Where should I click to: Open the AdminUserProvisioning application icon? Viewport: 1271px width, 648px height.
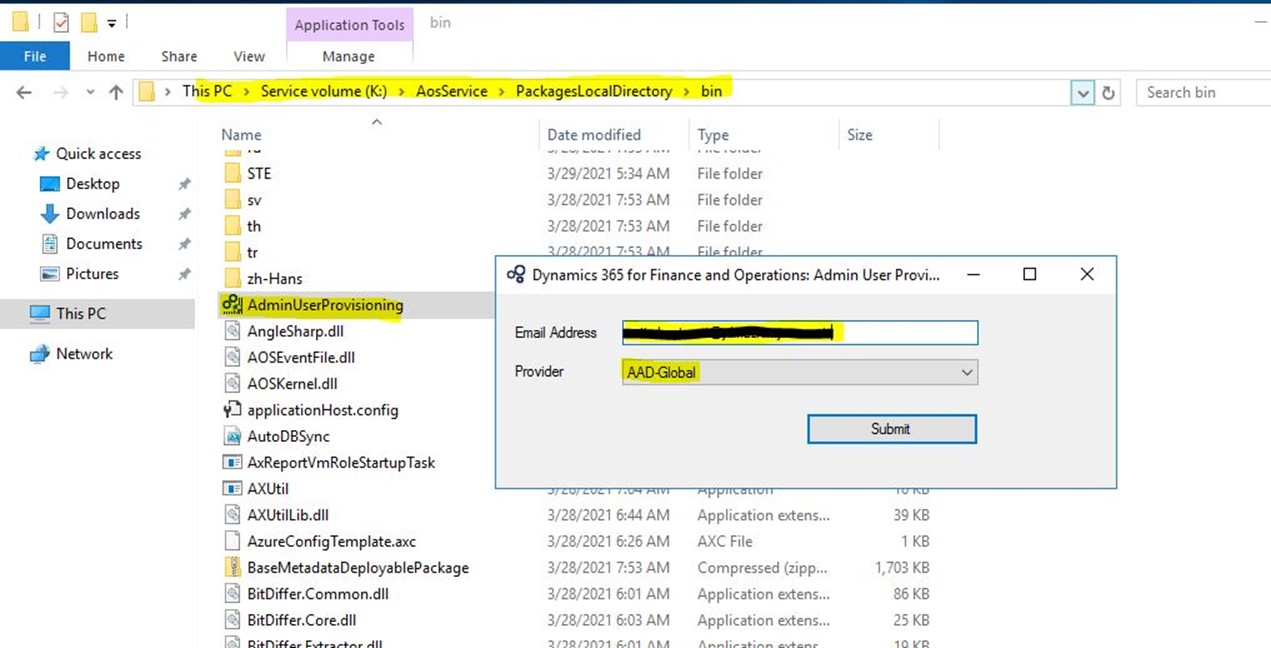tap(232, 305)
